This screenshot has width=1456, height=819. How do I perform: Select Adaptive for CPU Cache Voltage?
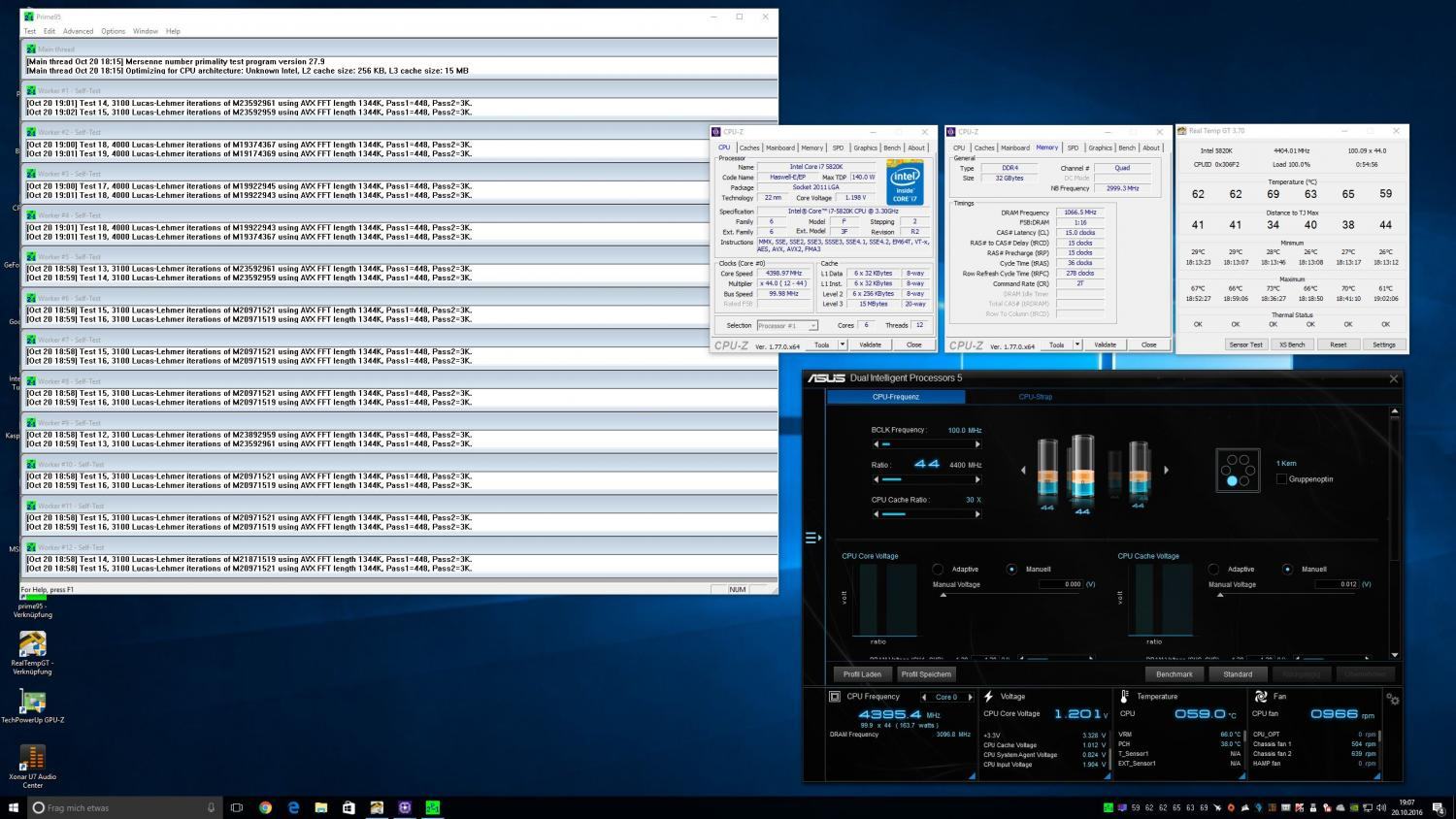pos(1213,570)
